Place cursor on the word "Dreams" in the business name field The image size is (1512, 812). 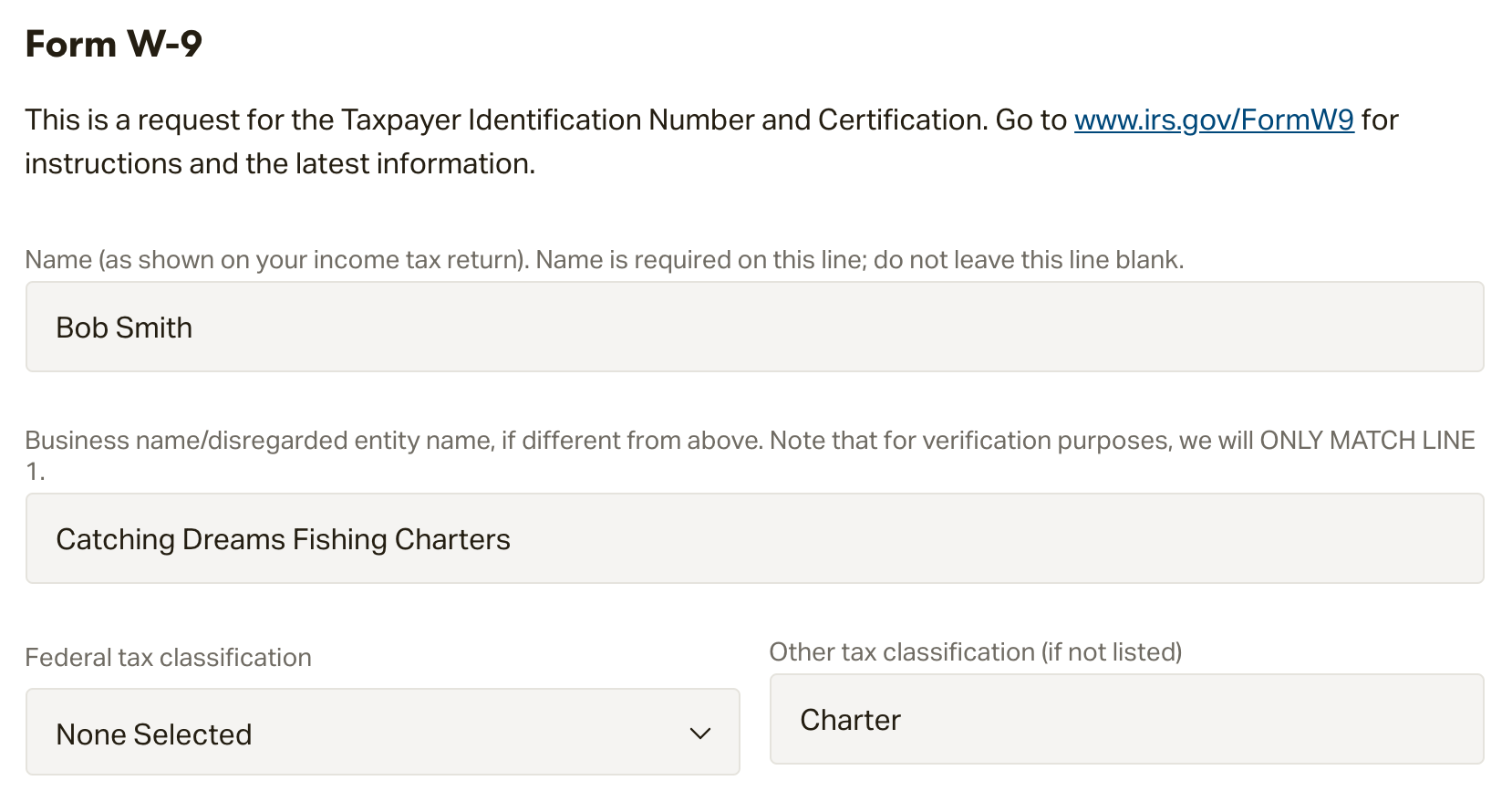point(234,539)
